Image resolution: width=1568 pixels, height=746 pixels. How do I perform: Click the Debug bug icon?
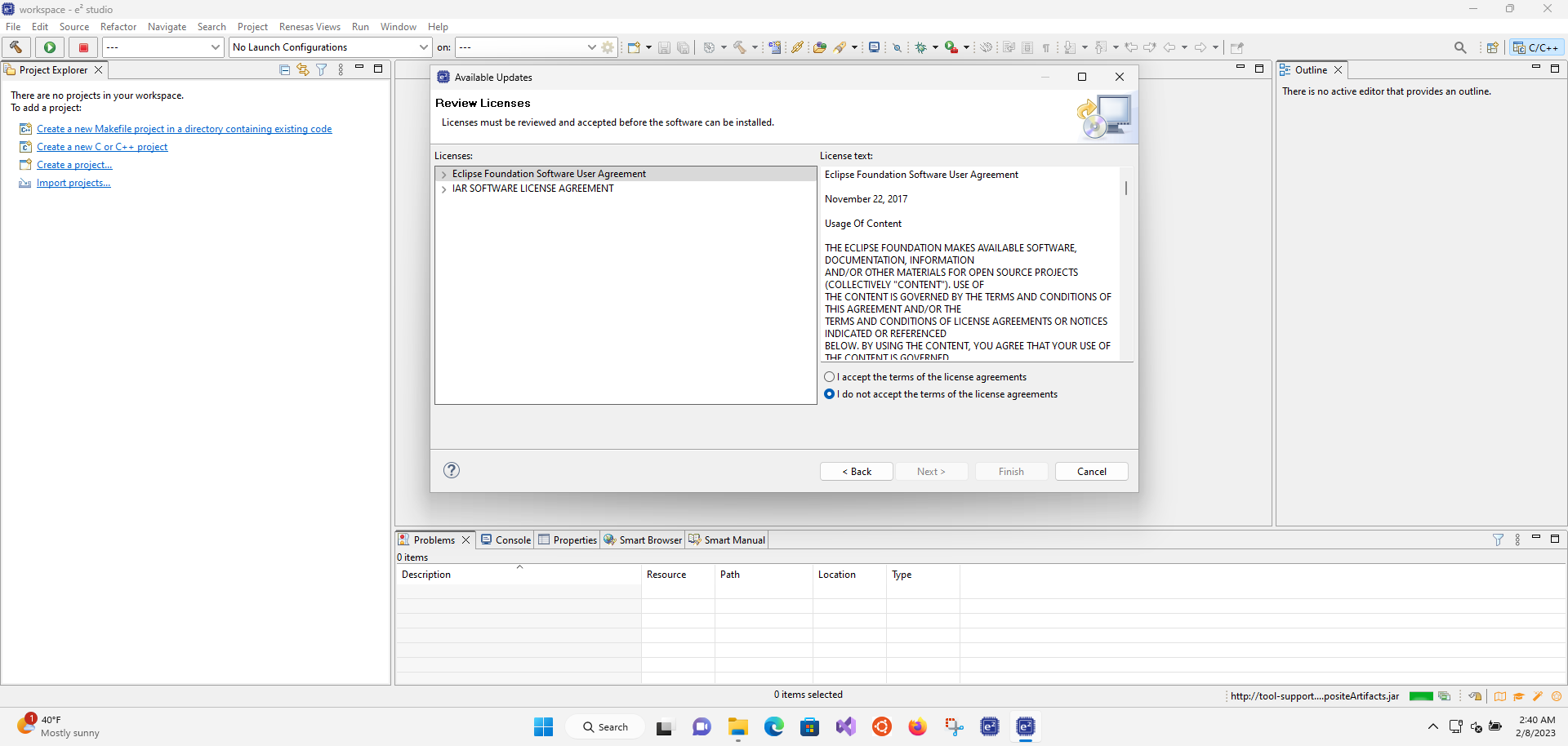coord(921,47)
